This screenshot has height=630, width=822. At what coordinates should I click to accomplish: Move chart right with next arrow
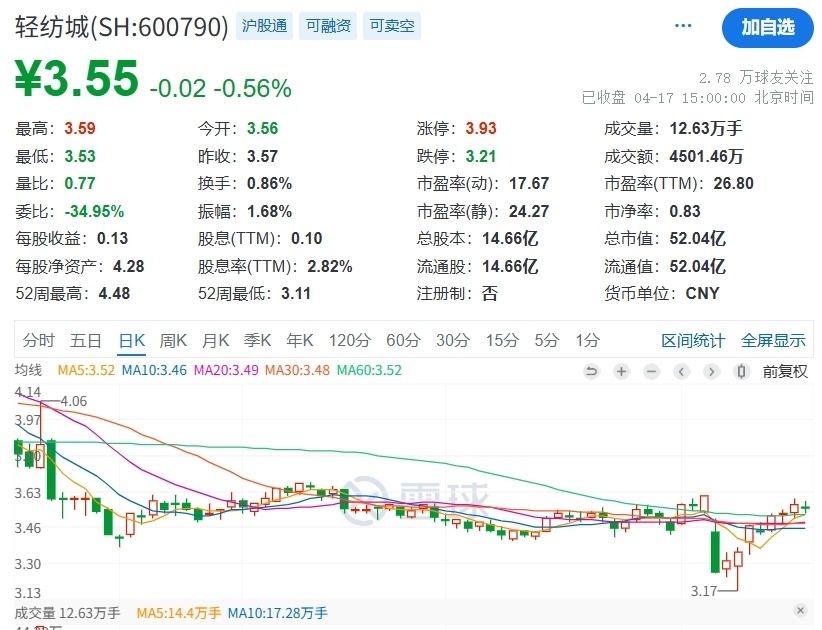point(711,372)
